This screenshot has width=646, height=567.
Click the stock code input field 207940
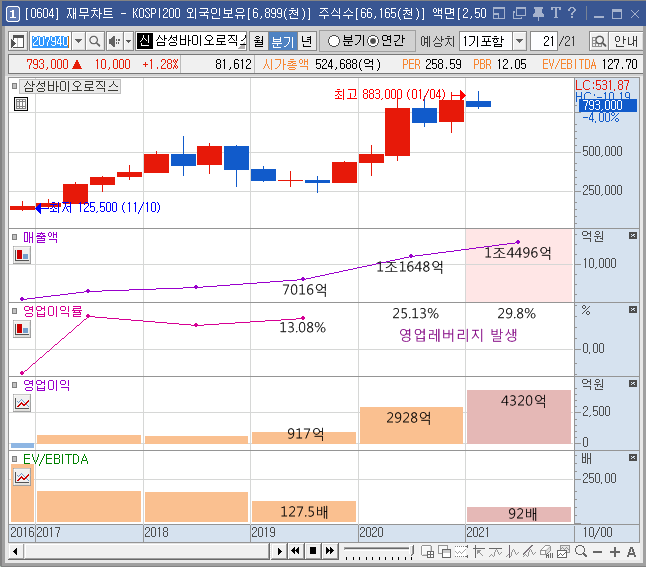coord(50,41)
